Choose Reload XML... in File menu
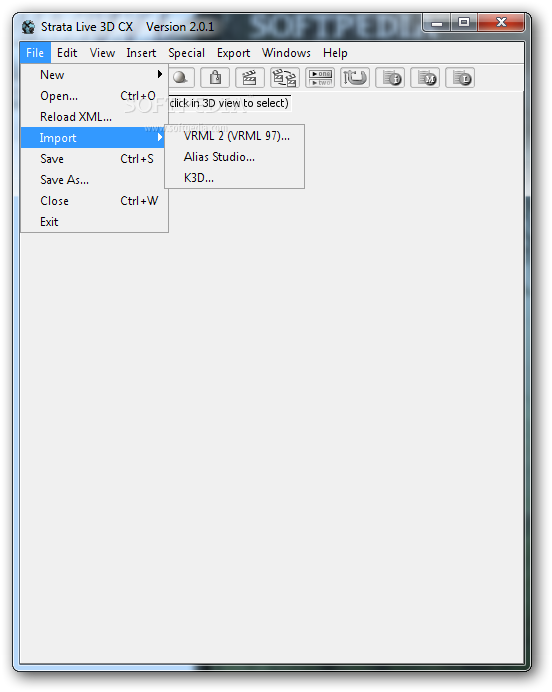The height and width of the screenshot is (692, 552). [94, 117]
